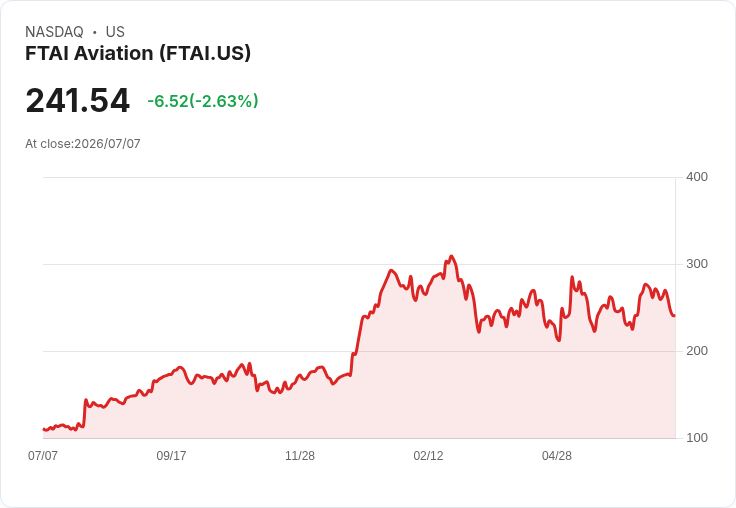The image size is (736, 508).
Task: Click the -6.52(-2.63%) change text
Action: point(203,101)
